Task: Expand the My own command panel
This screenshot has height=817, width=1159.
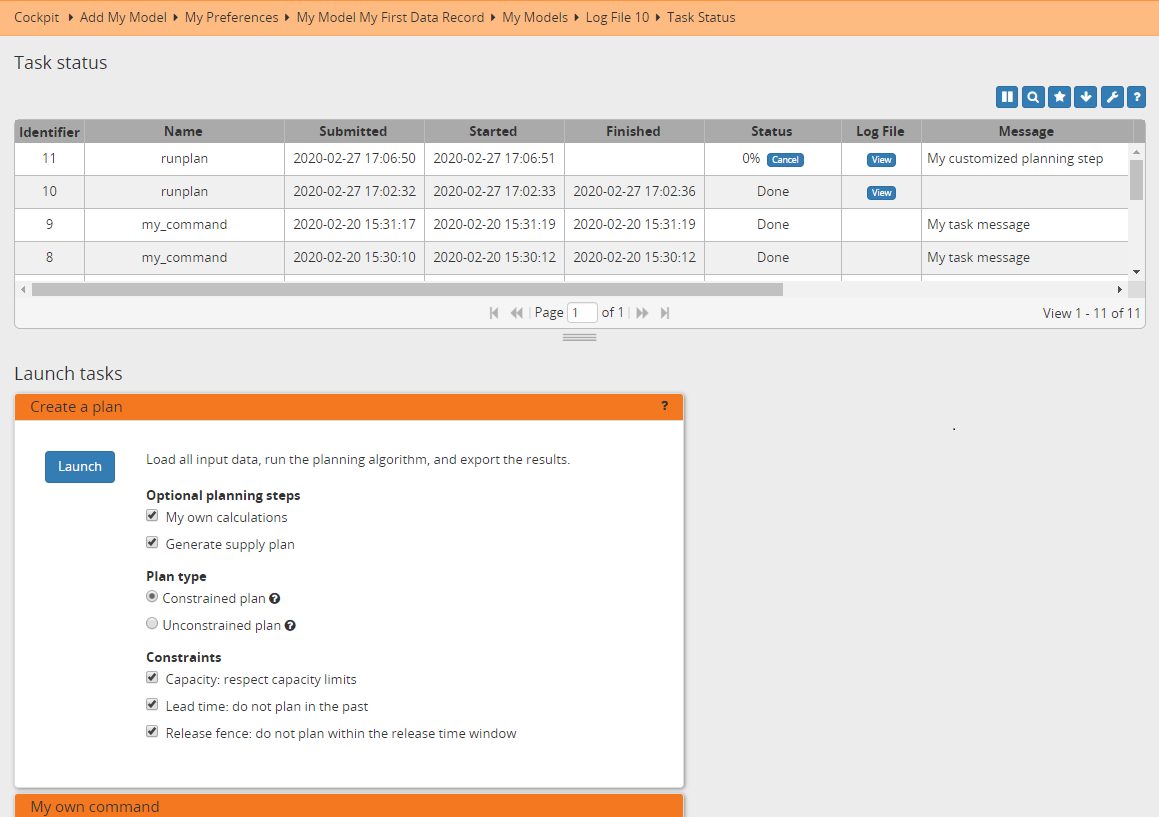Action: pos(95,806)
